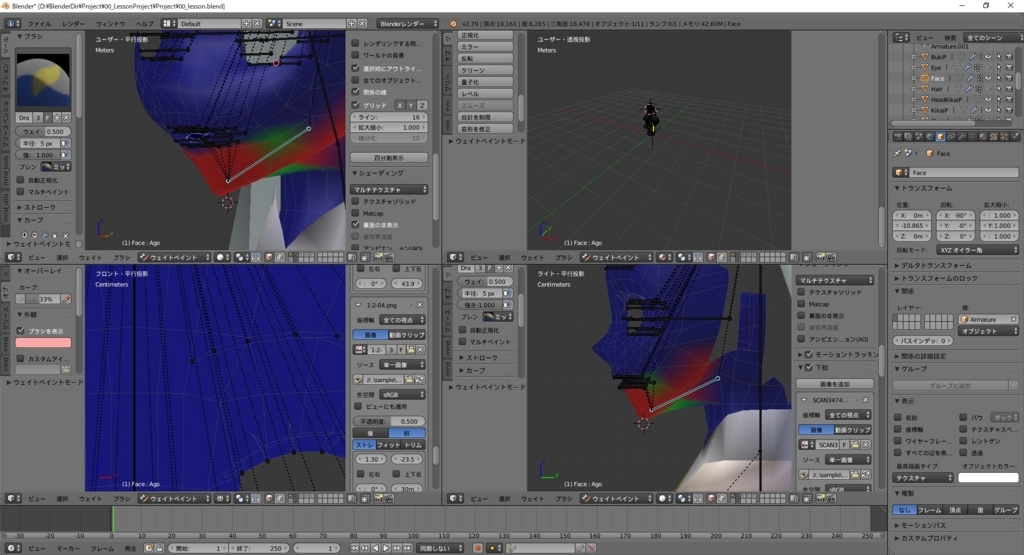Toggle visibility eye for Face in the outliner
Image resolution: width=1024 pixels, height=555 pixels.
[x=987, y=78]
